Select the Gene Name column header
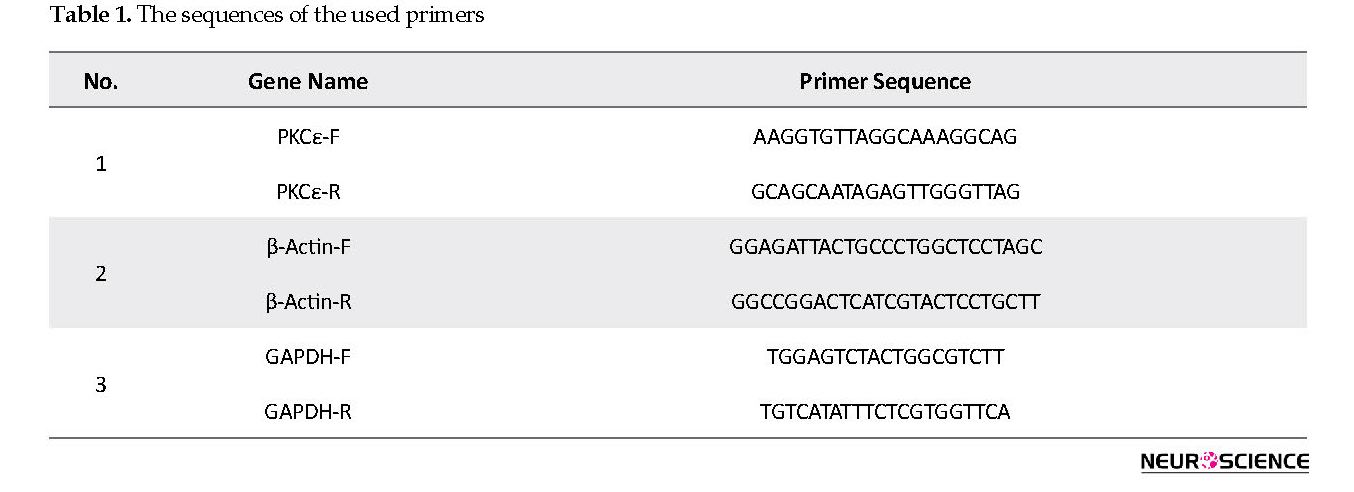 pos(308,82)
